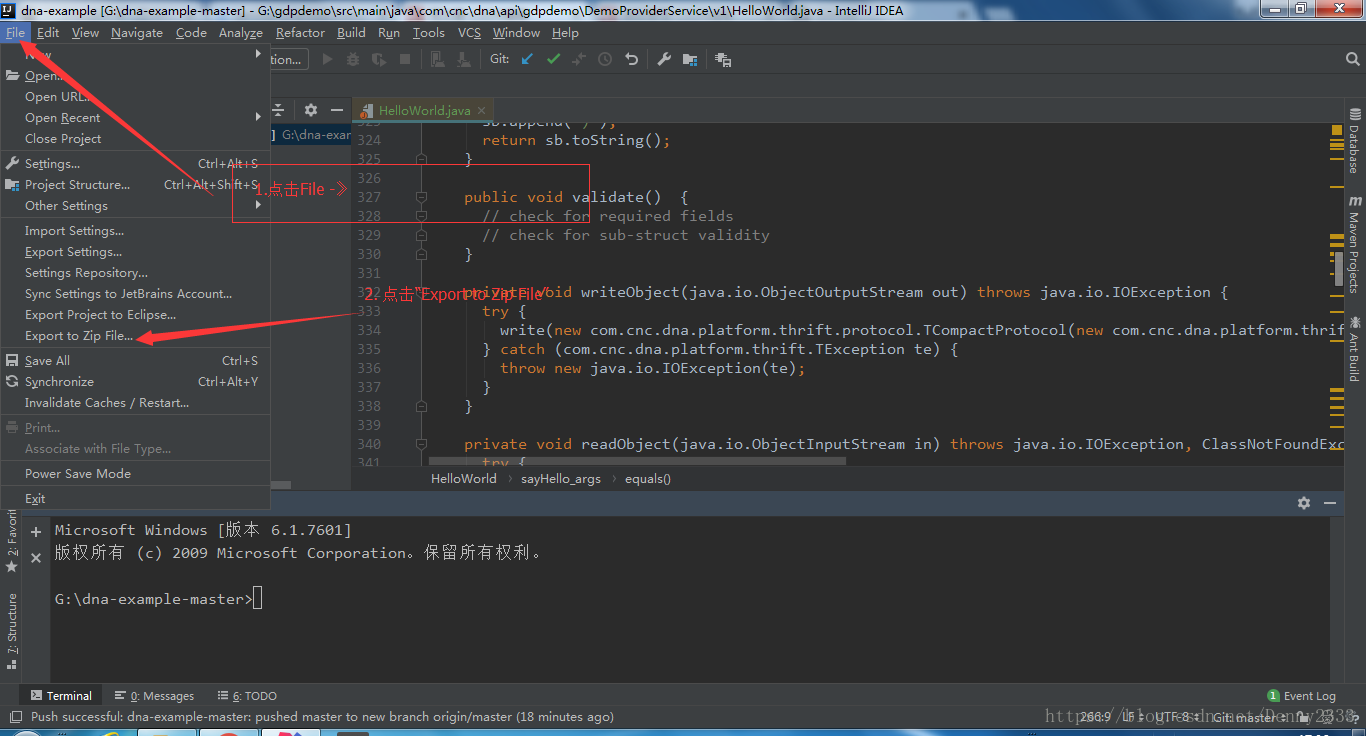Click the tool windows toggle icon in status bar
This screenshot has width=1366, height=736.
tap(15, 717)
